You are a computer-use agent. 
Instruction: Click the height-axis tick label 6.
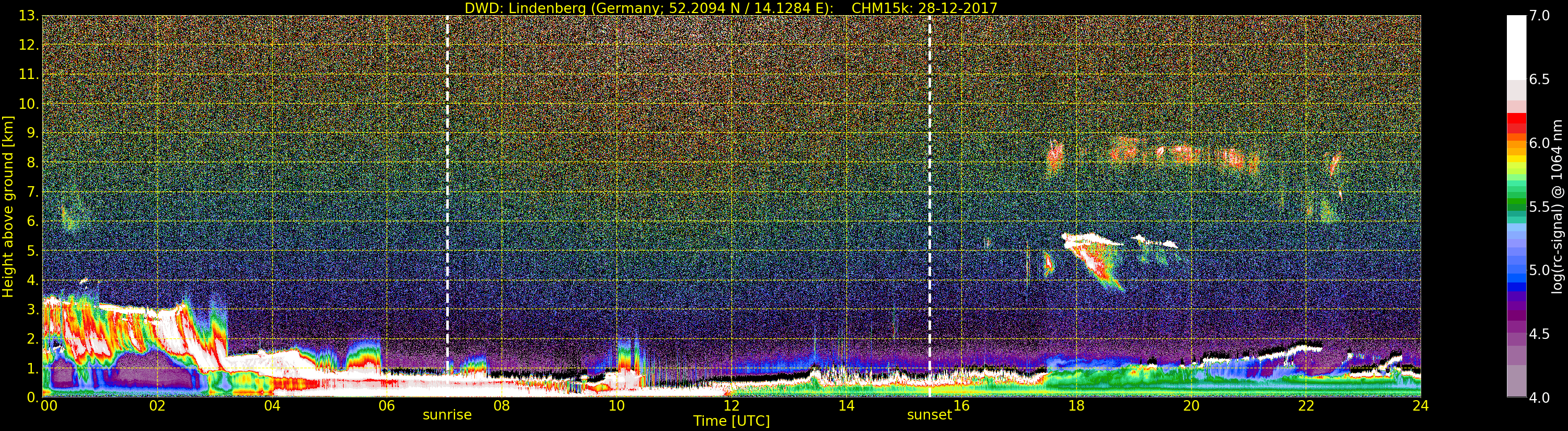click(x=32, y=221)
